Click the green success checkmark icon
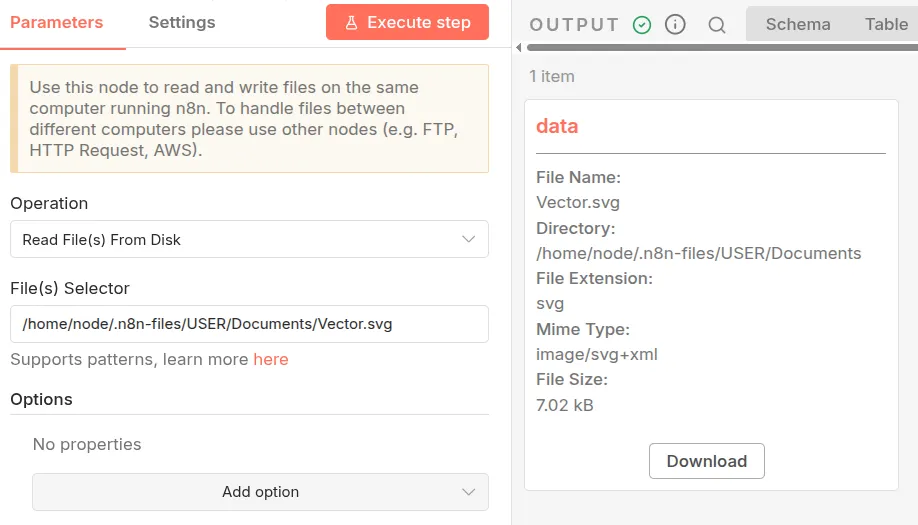This screenshot has height=525, width=918. (x=642, y=25)
